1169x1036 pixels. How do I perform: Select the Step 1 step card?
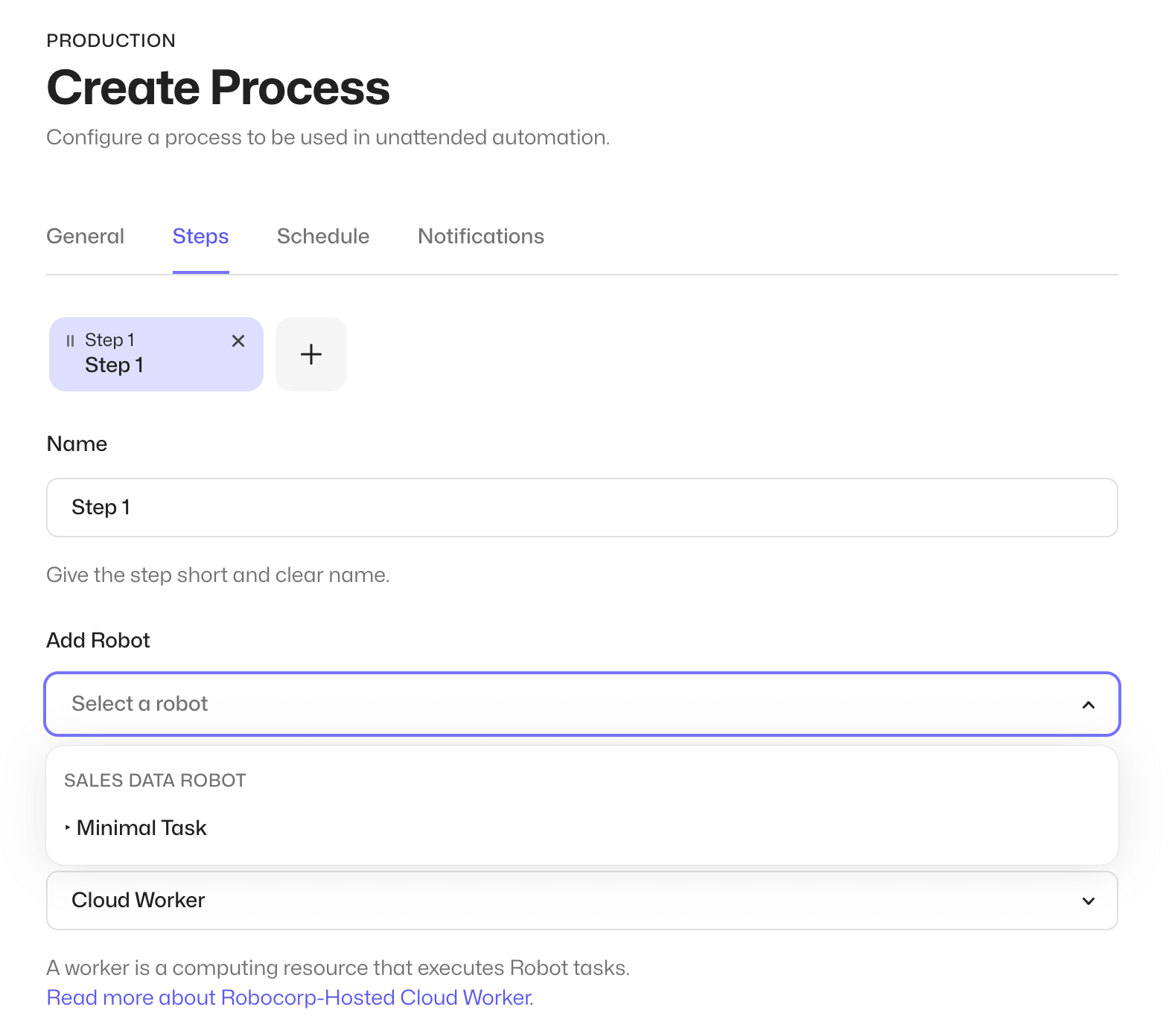coord(156,354)
